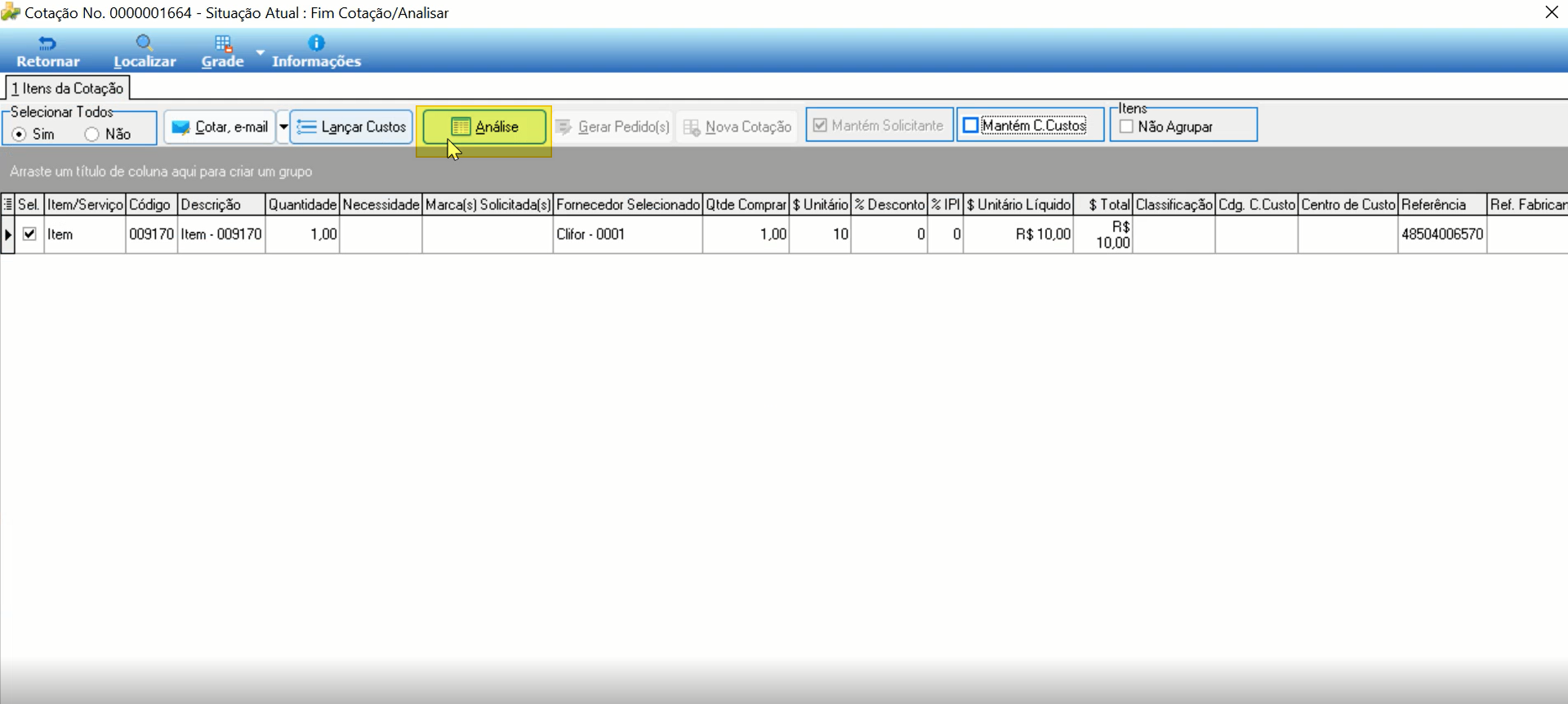Select the Não radio button
The image size is (1568, 704).
[91, 134]
